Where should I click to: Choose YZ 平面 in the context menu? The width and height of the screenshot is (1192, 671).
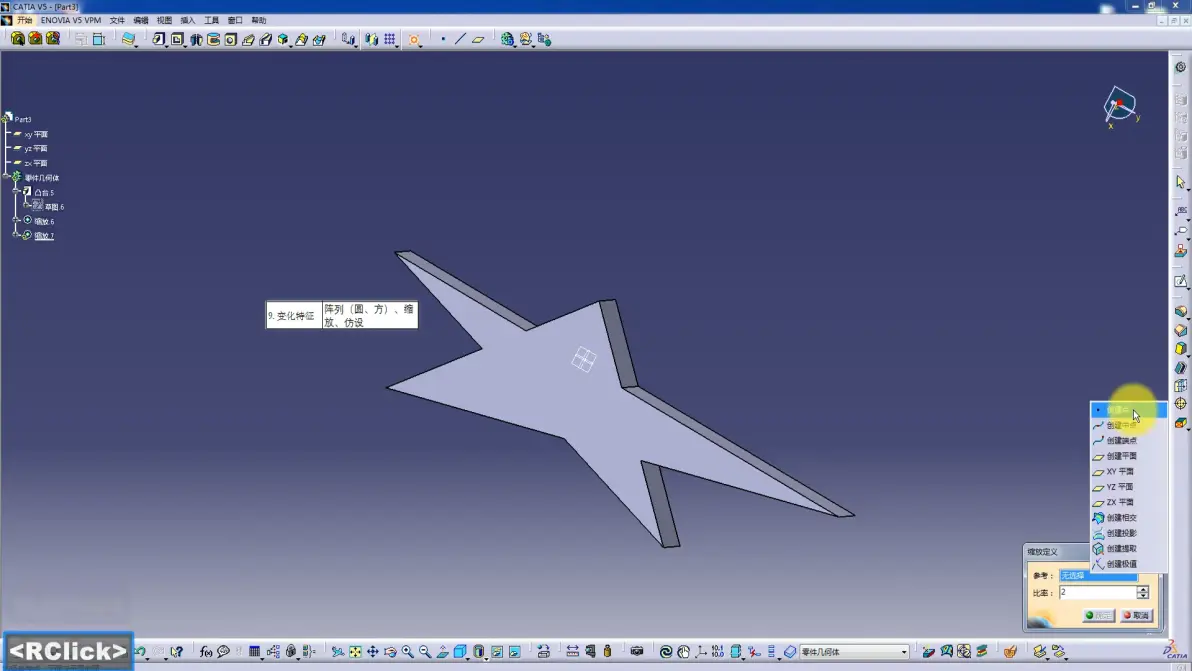pos(1128,487)
